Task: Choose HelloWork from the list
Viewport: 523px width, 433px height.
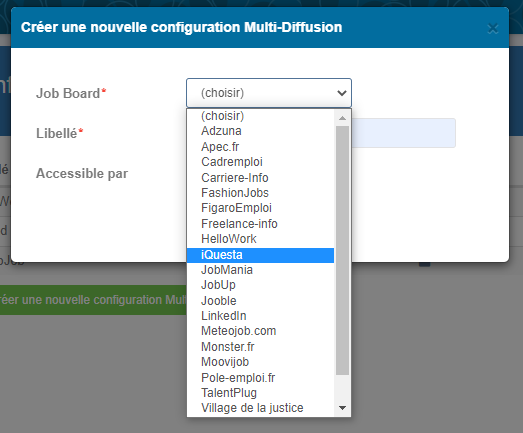Action: (260, 239)
